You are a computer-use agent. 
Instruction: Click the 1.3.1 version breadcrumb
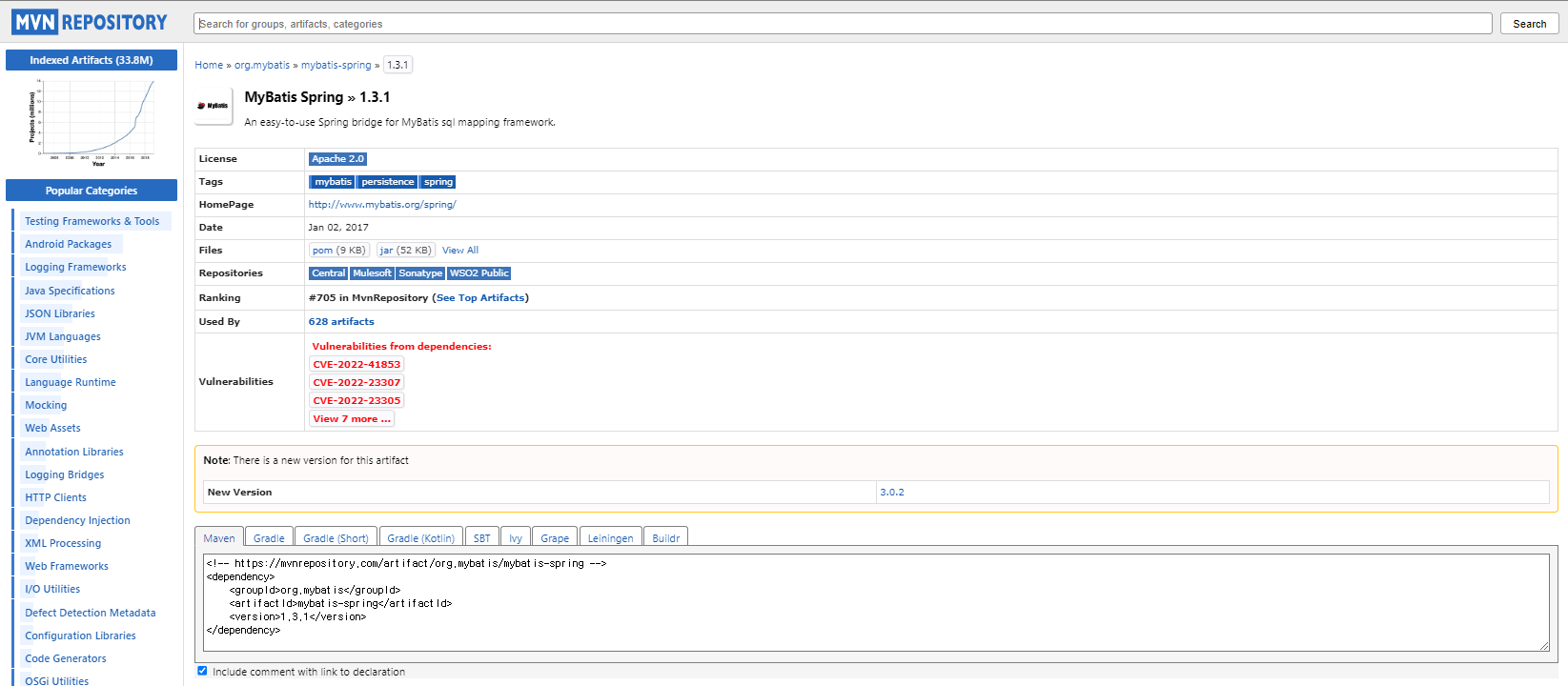click(397, 65)
